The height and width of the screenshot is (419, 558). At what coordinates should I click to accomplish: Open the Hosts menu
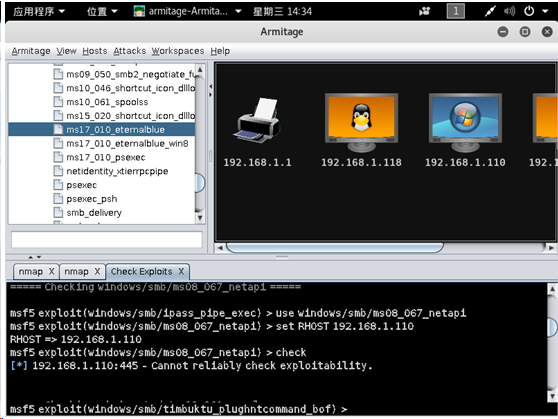95,51
